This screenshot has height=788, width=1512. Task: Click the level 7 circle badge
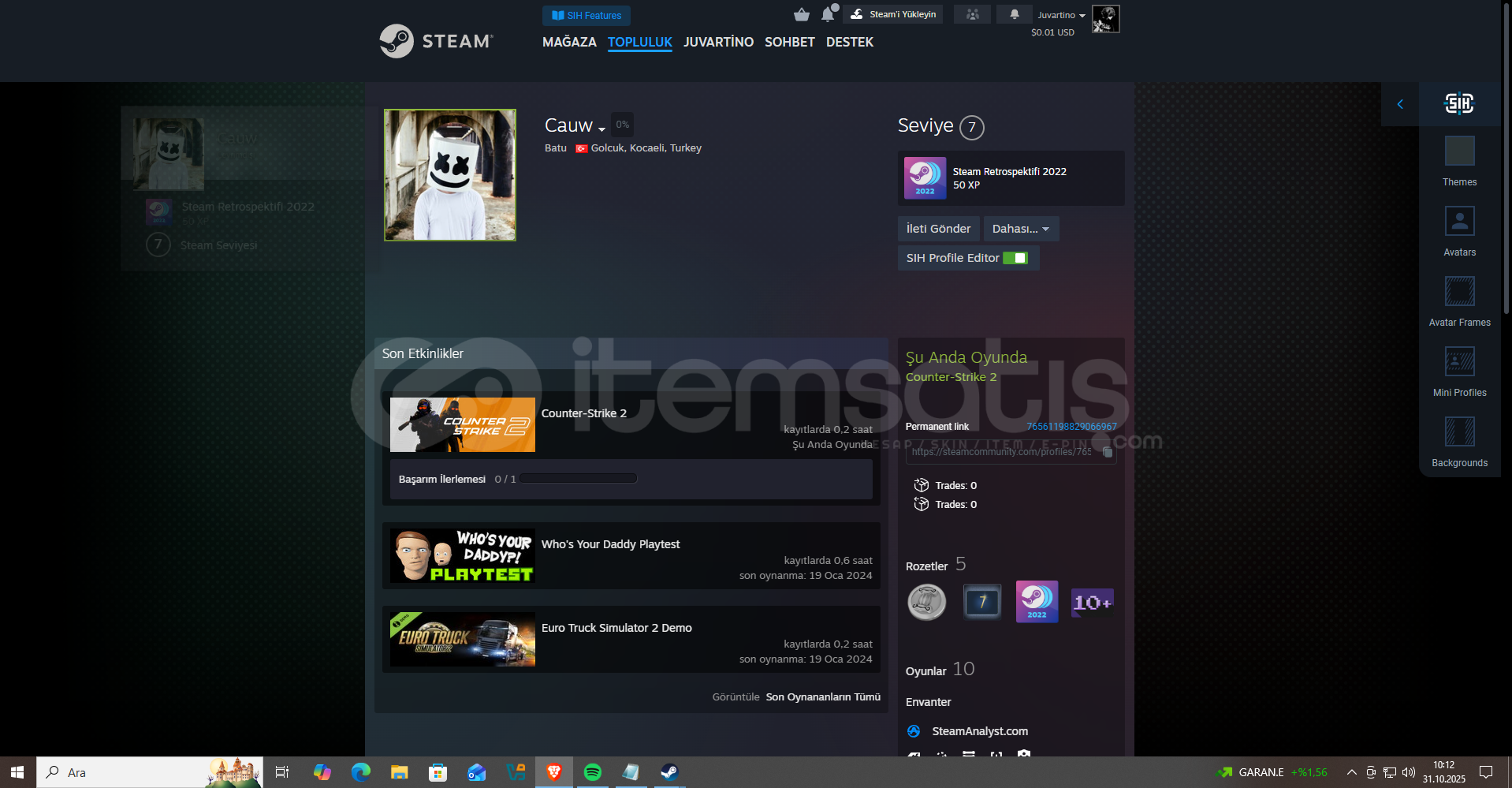972,127
